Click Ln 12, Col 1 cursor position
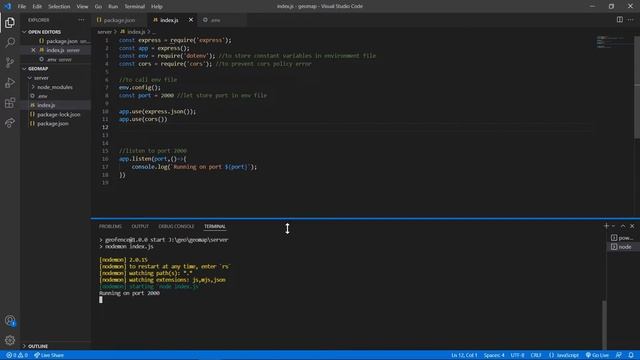Viewport: 640px width, 360px height. [464, 355]
